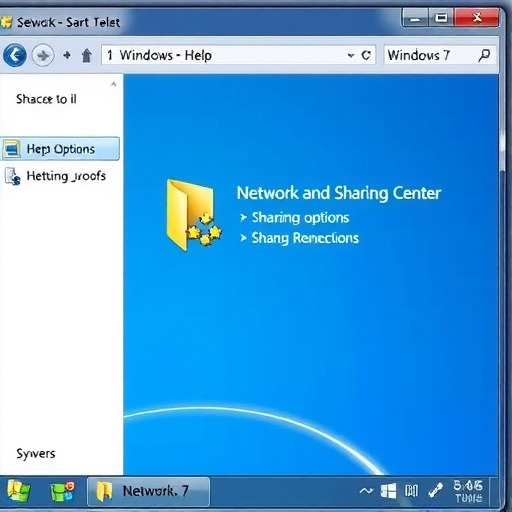The width and height of the screenshot is (512, 512).
Task: Click the system tray clock
Action: [468, 491]
